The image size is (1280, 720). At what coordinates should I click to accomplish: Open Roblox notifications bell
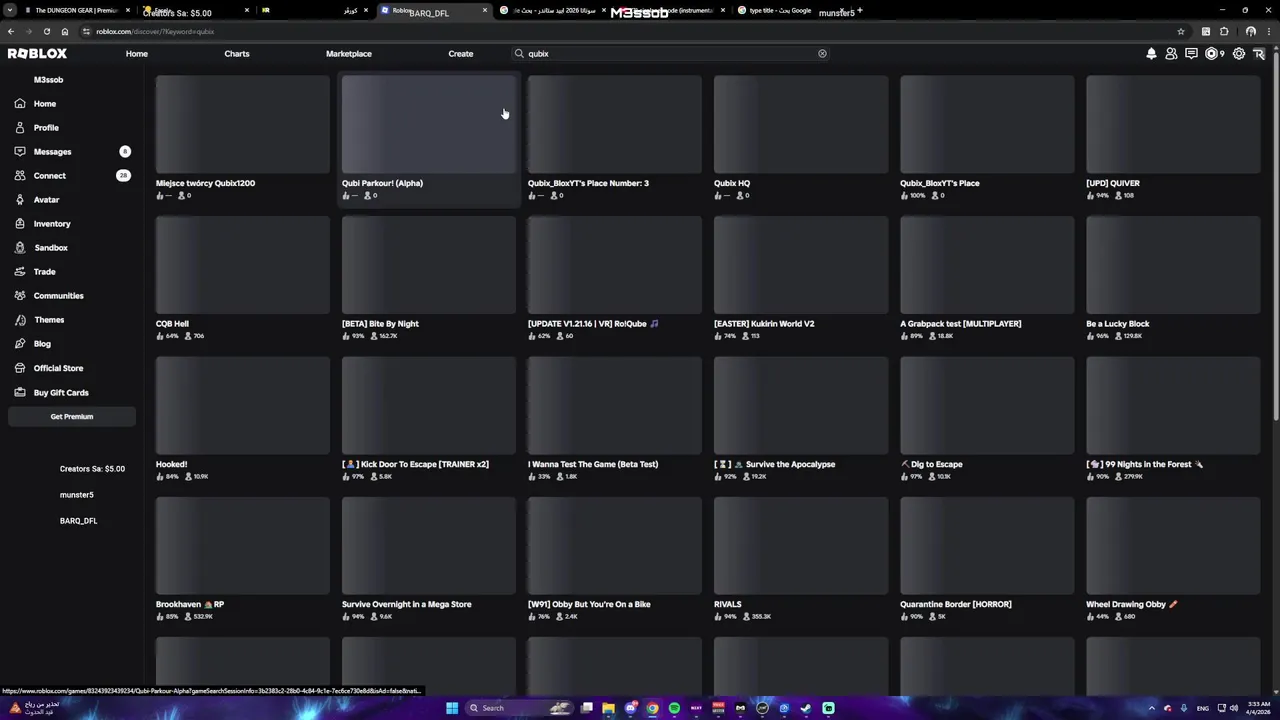pos(1151,54)
